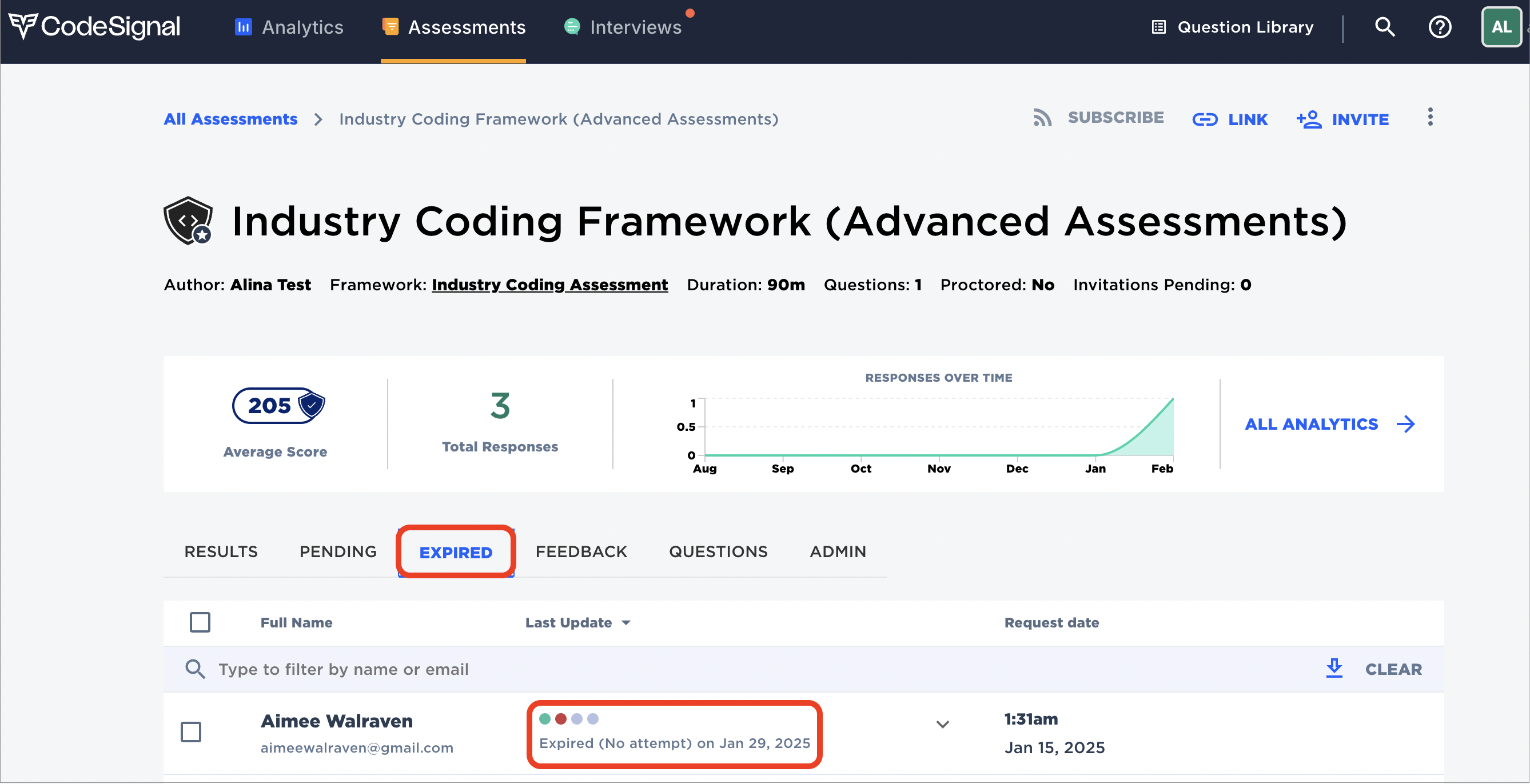Image resolution: width=1530 pixels, height=784 pixels.
Task: Open the Question Library
Action: (x=1233, y=27)
